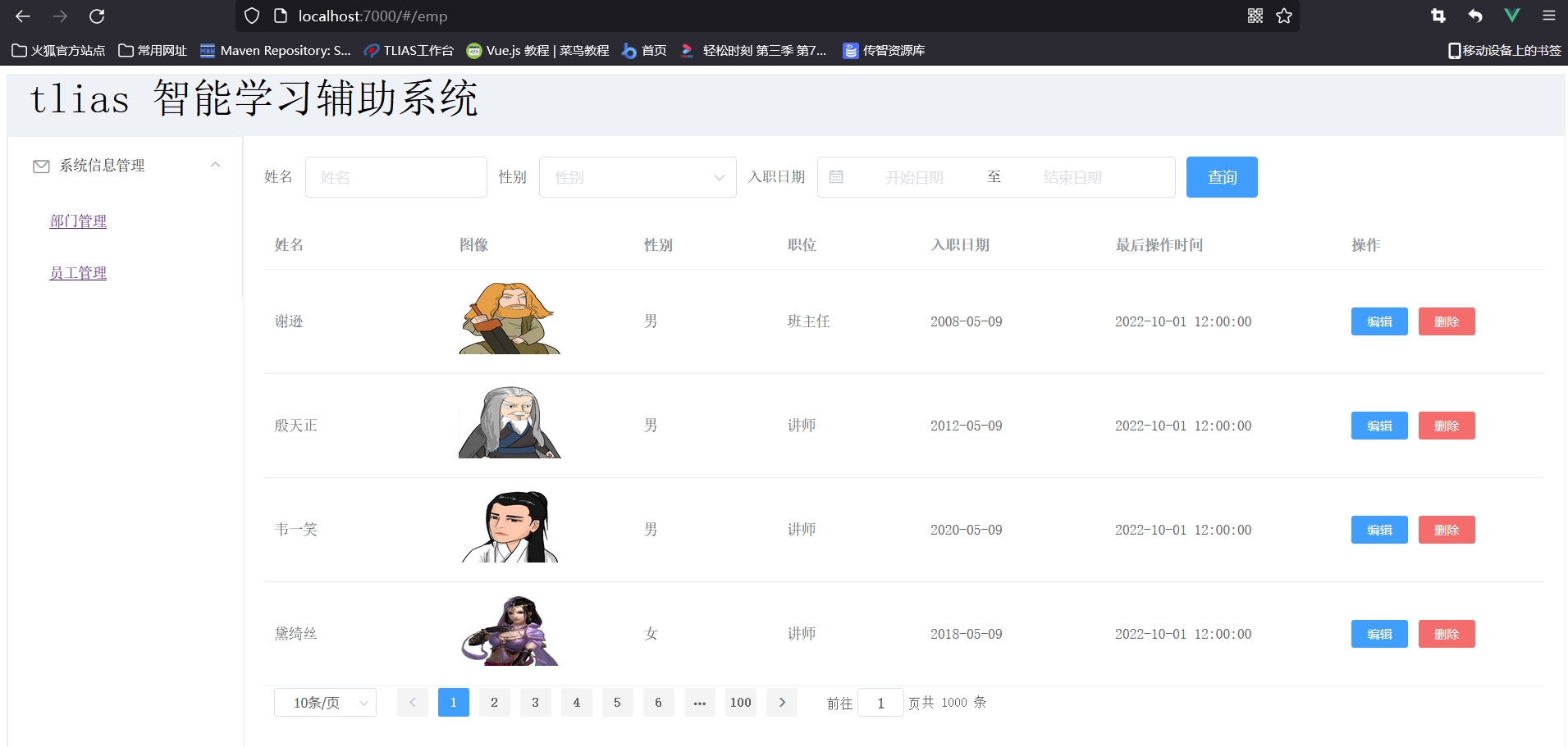The height and width of the screenshot is (747, 1568).
Task: Click the avatar image of 韦一笑
Action: tap(510, 527)
